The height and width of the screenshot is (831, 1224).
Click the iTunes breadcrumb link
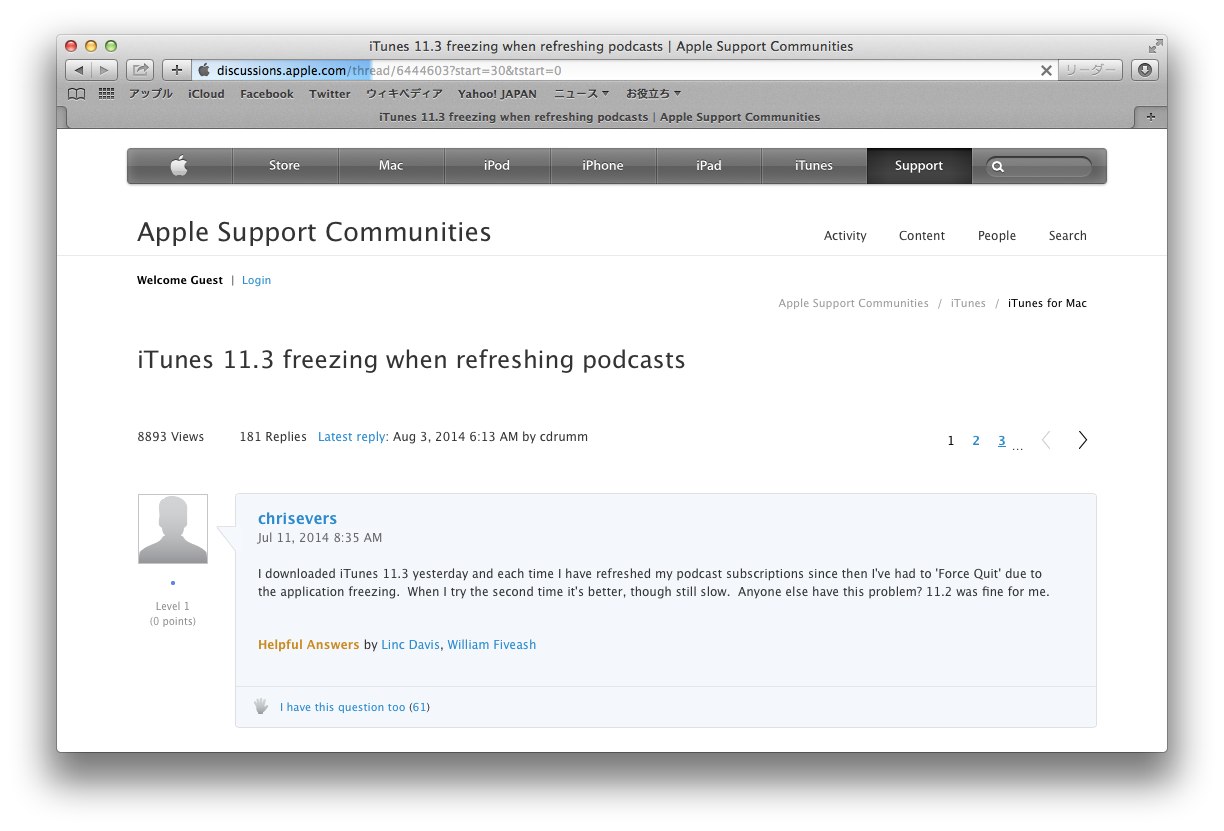pos(968,303)
